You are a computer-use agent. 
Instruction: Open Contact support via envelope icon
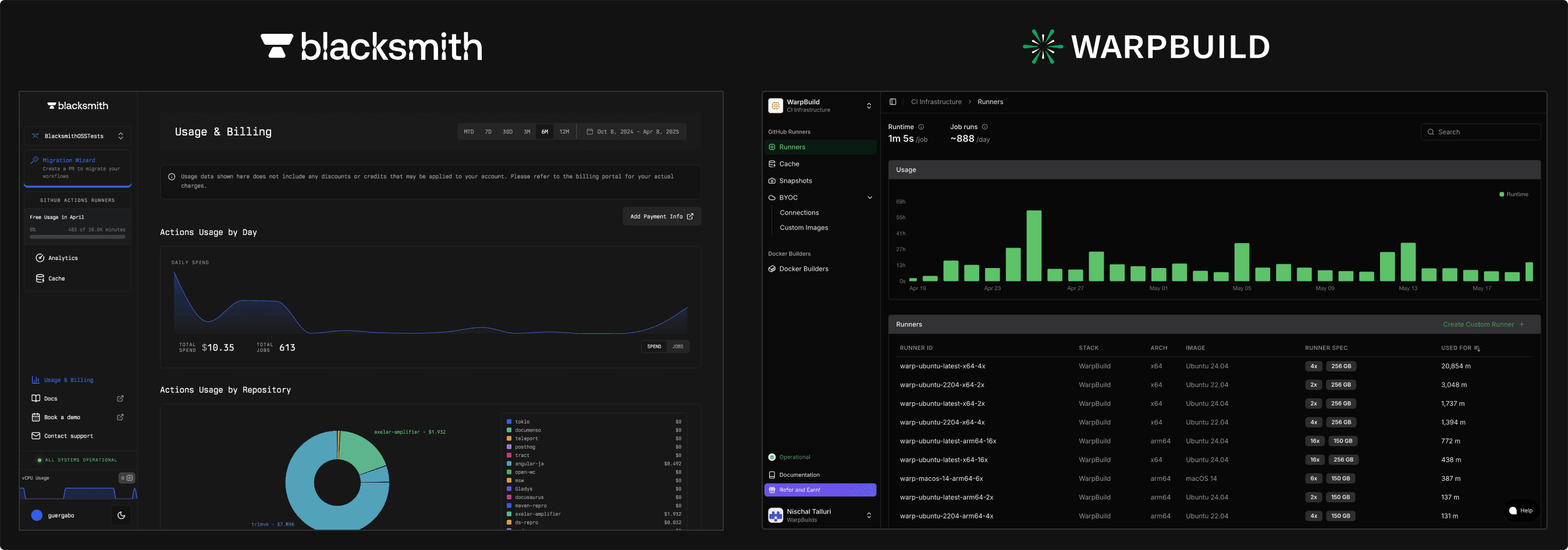[x=68, y=435]
